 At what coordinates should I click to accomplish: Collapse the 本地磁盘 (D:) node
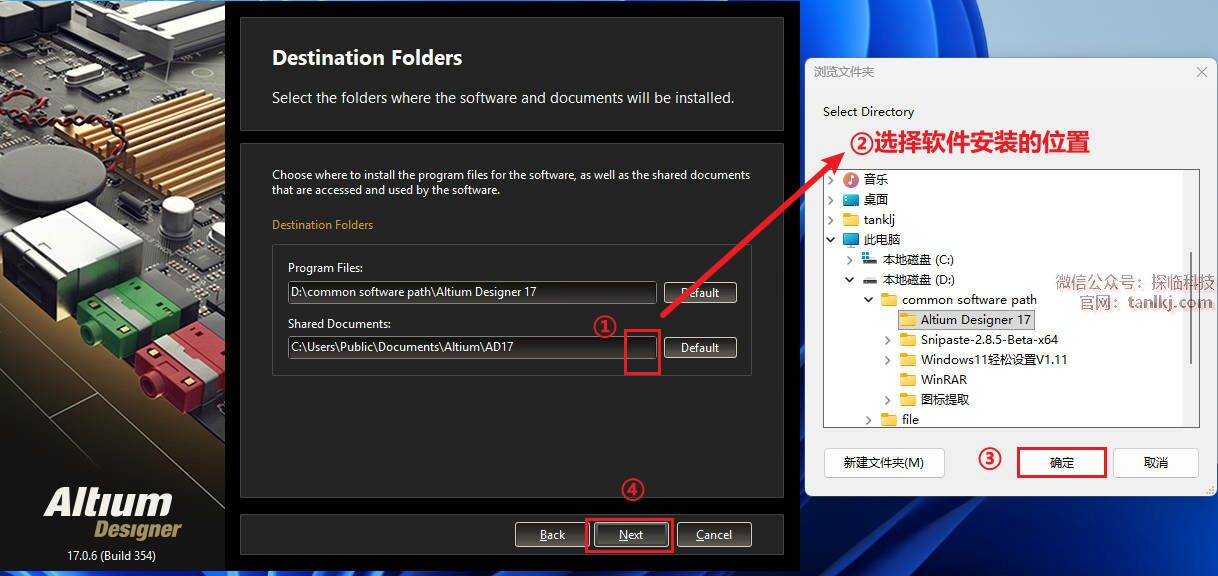[850, 280]
